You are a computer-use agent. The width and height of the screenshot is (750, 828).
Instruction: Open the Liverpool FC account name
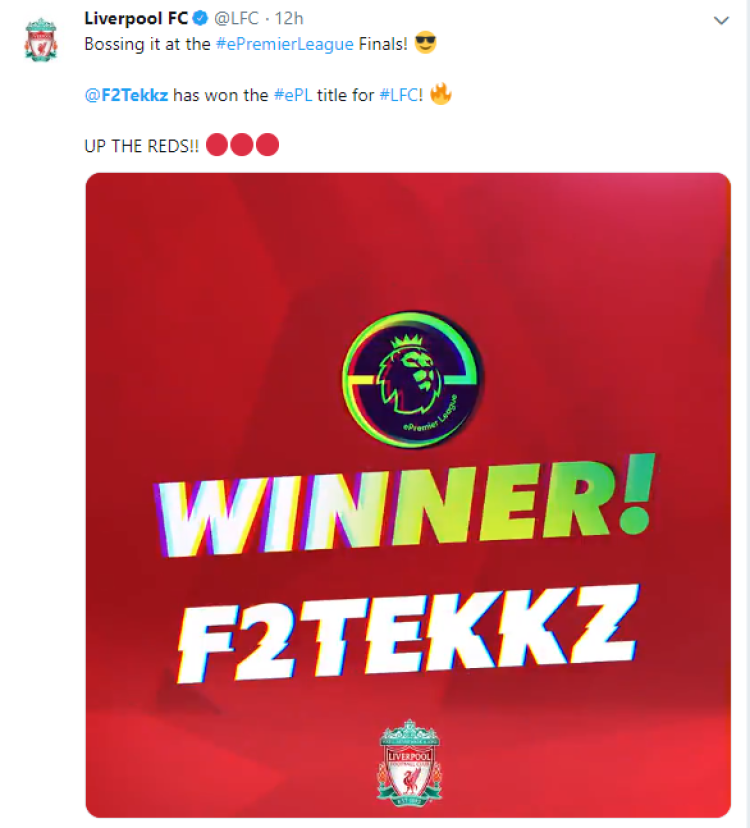tap(136, 18)
